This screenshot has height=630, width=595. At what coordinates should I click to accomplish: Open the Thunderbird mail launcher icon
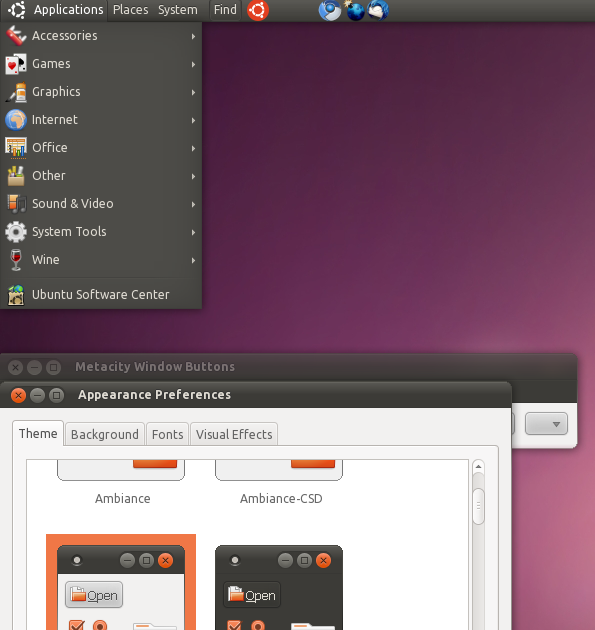click(378, 10)
